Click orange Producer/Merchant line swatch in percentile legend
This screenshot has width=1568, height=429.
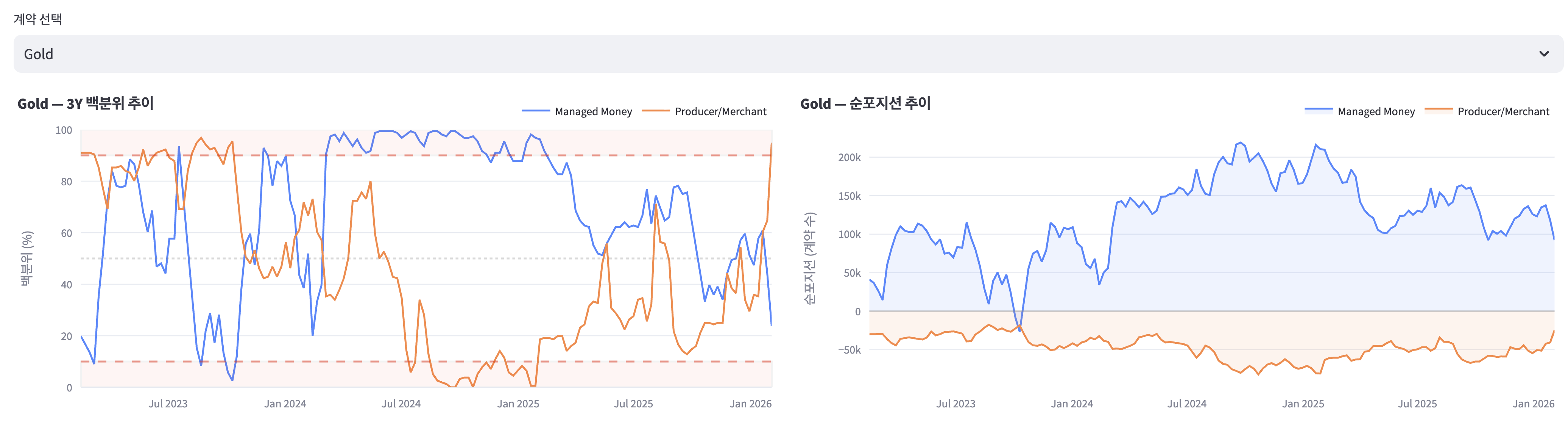click(x=656, y=111)
